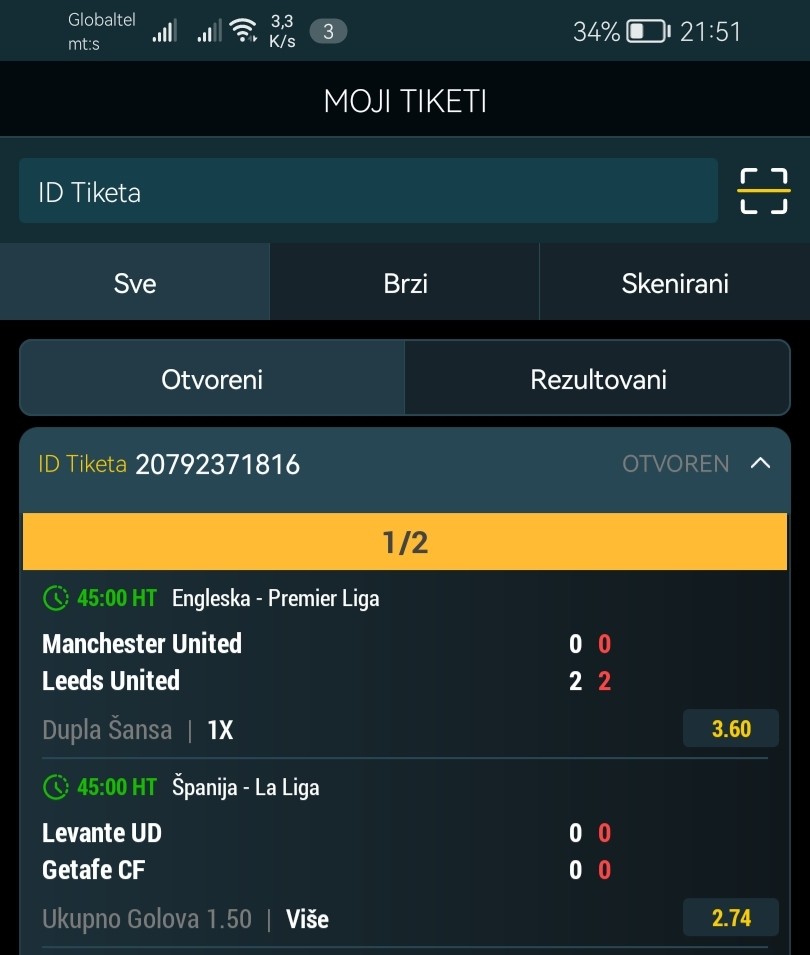Image resolution: width=810 pixels, height=955 pixels.
Task: Tap the yellow 1/2 progress bar
Action: click(405, 542)
